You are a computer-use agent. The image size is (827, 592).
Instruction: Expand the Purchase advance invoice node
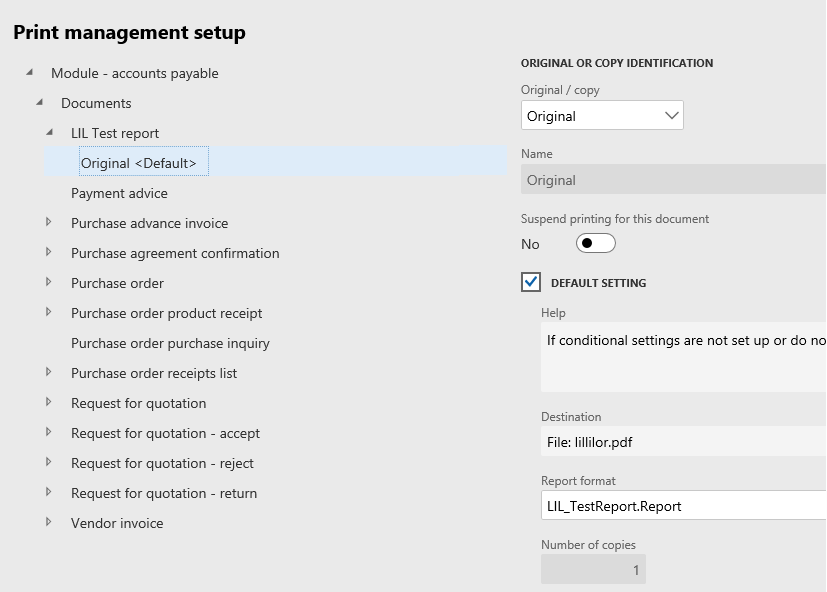tap(49, 223)
